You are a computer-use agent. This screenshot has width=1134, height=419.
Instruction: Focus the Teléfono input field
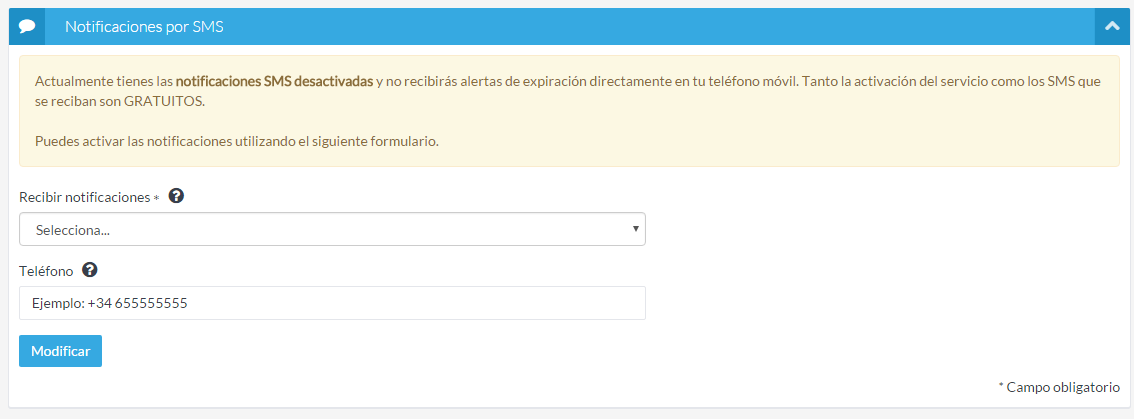[331, 304]
